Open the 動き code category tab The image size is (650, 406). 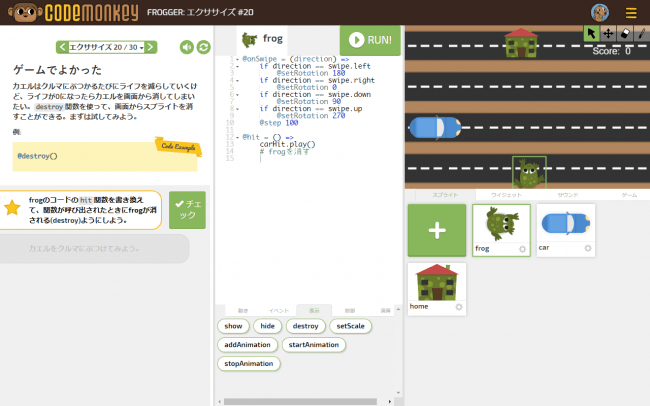coord(243,311)
